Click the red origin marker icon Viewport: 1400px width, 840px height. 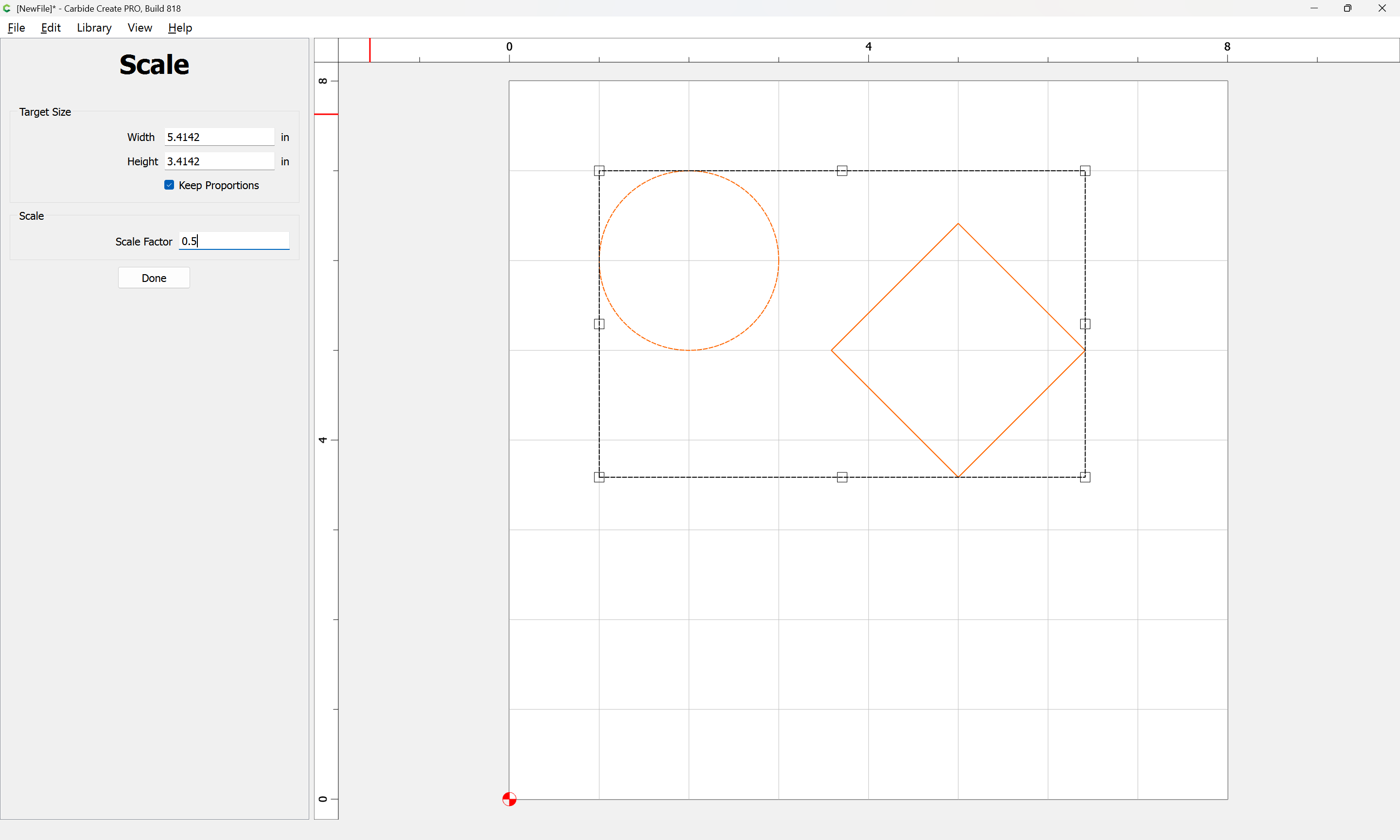click(509, 799)
